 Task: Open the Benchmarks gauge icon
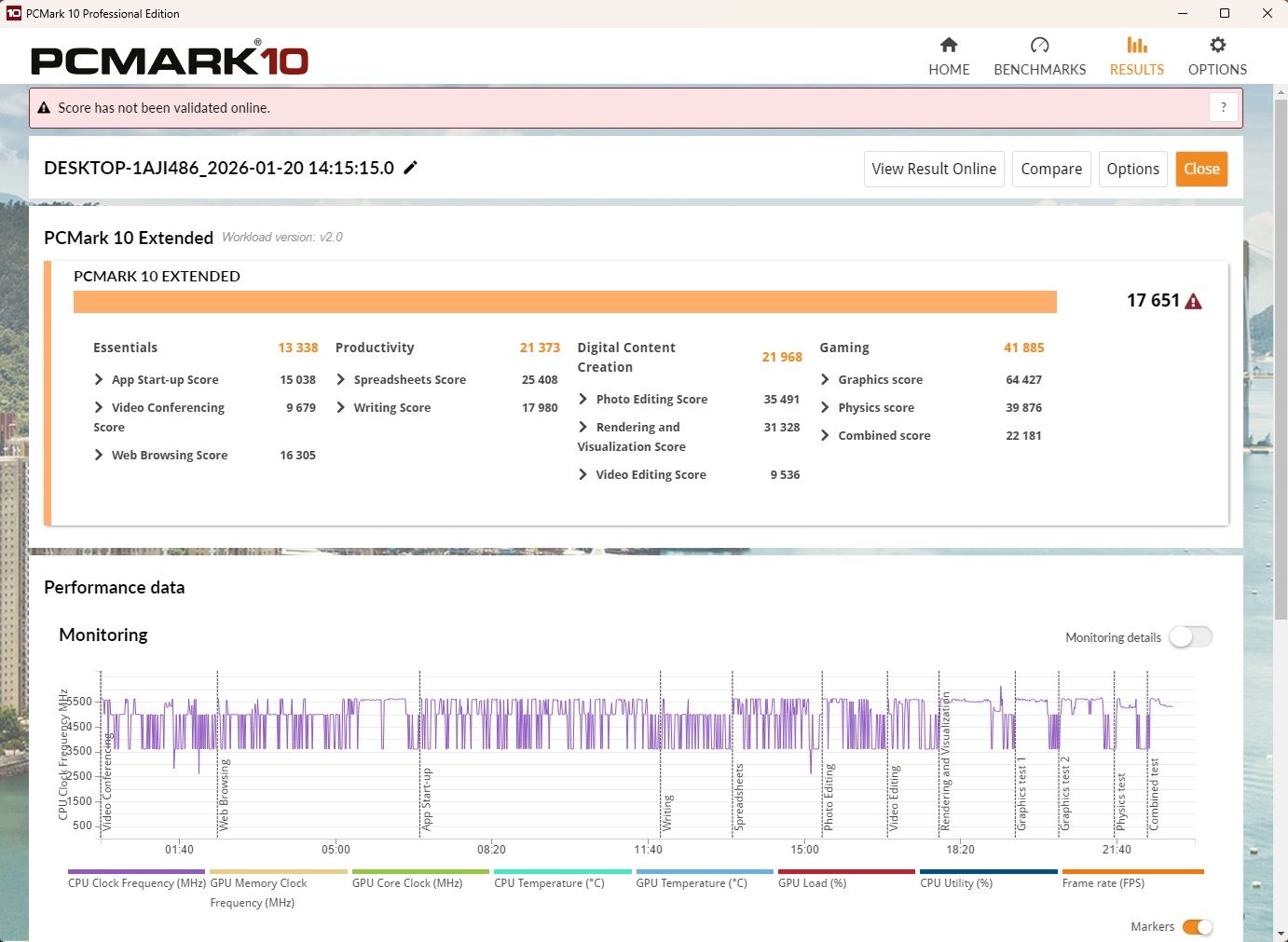point(1039,45)
